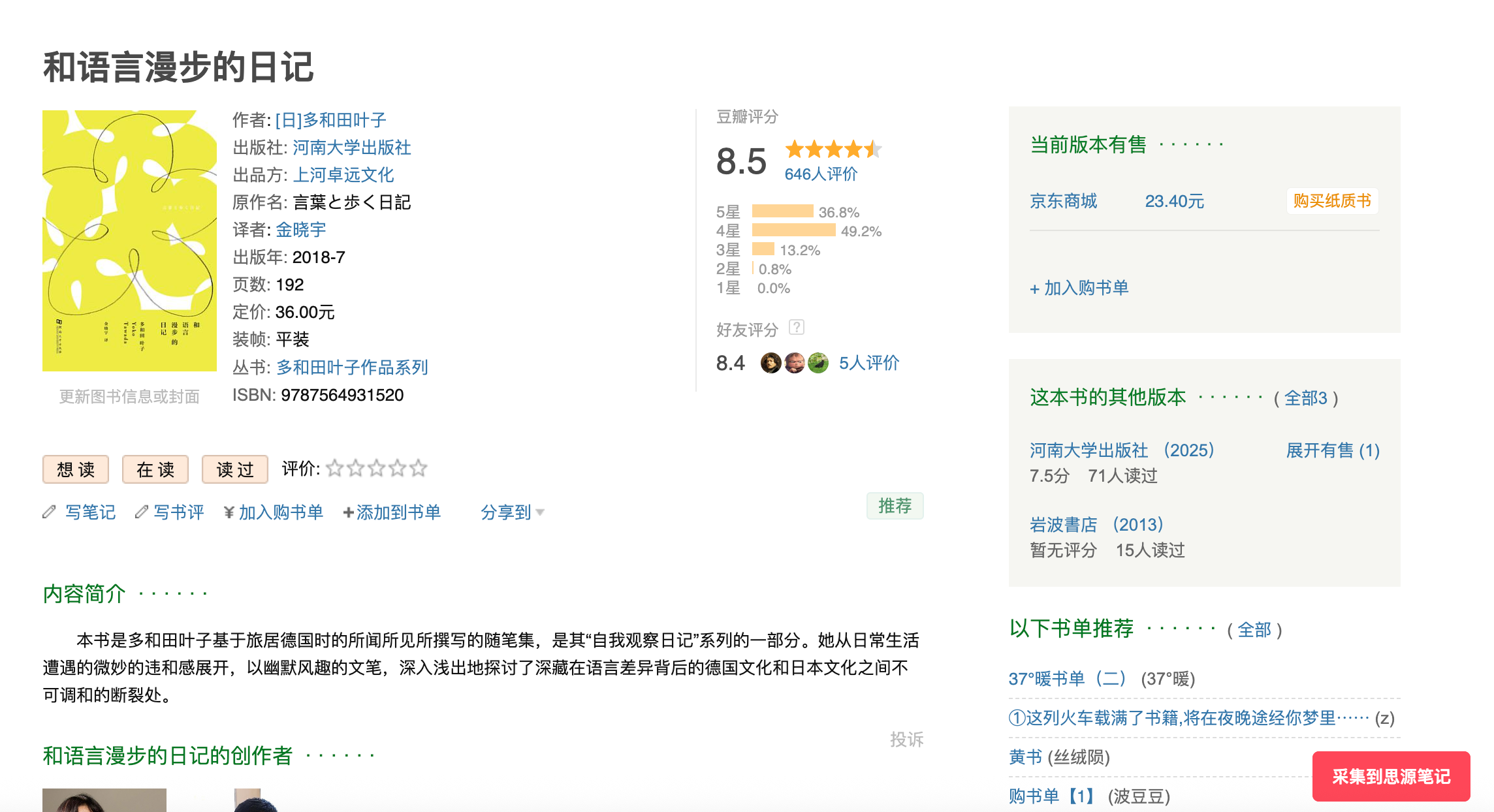The height and width of the screenshot is (812, 1494).
Task: Click the pencil icon beside 写笔记
Action: click(49, 512)
